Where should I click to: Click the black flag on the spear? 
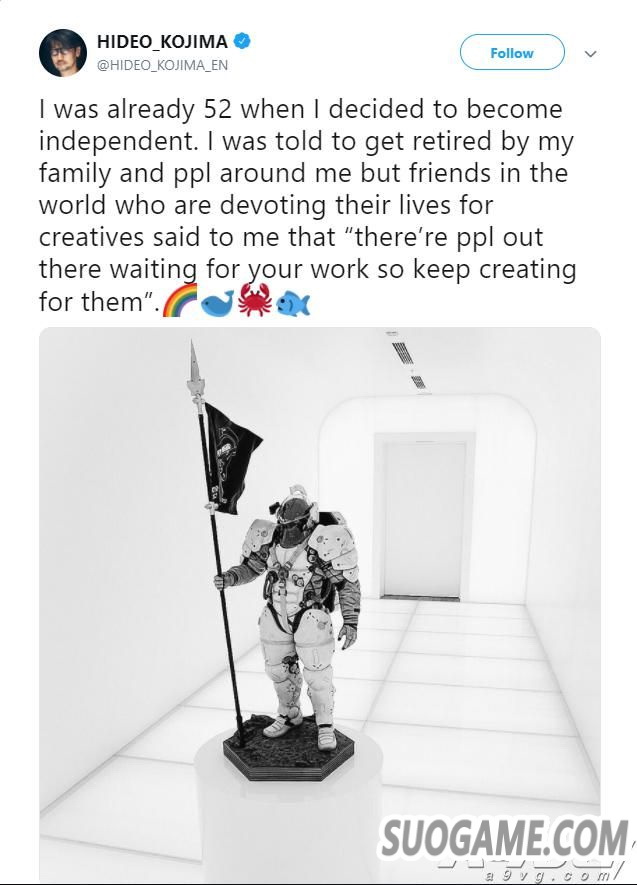(x=231, y=458)
